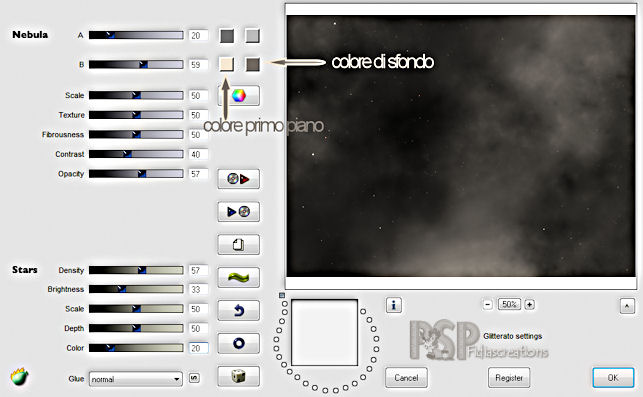Click Opacity value field 57

point(198,174)
